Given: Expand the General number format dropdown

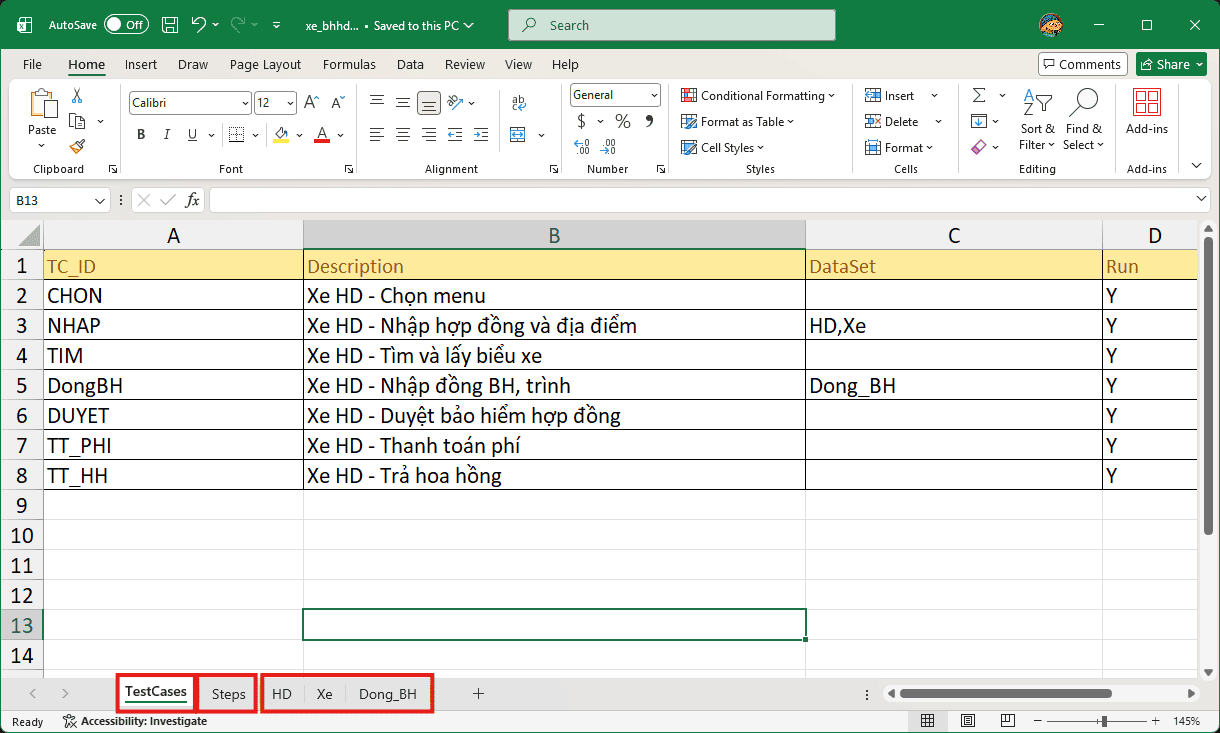Looking at the screenshot, I should click(x=616, y=95).
